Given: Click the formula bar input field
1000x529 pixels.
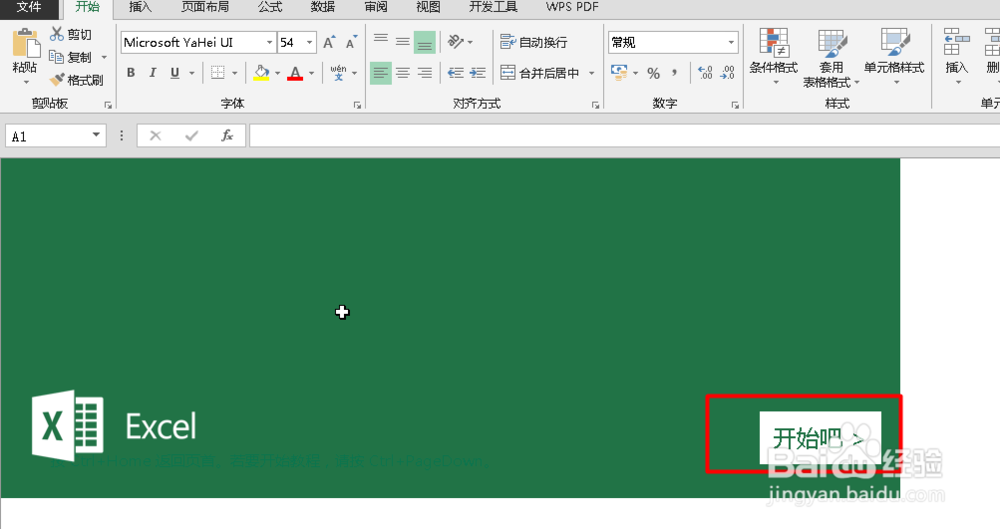Looking at the screenshot, I should [624, 135].
